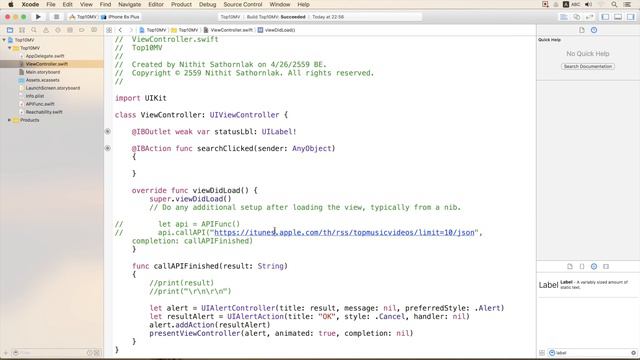Stop the running build
The width and height of the screenshot is (640, 360).
pyautogui.click(x=56, y=17)
